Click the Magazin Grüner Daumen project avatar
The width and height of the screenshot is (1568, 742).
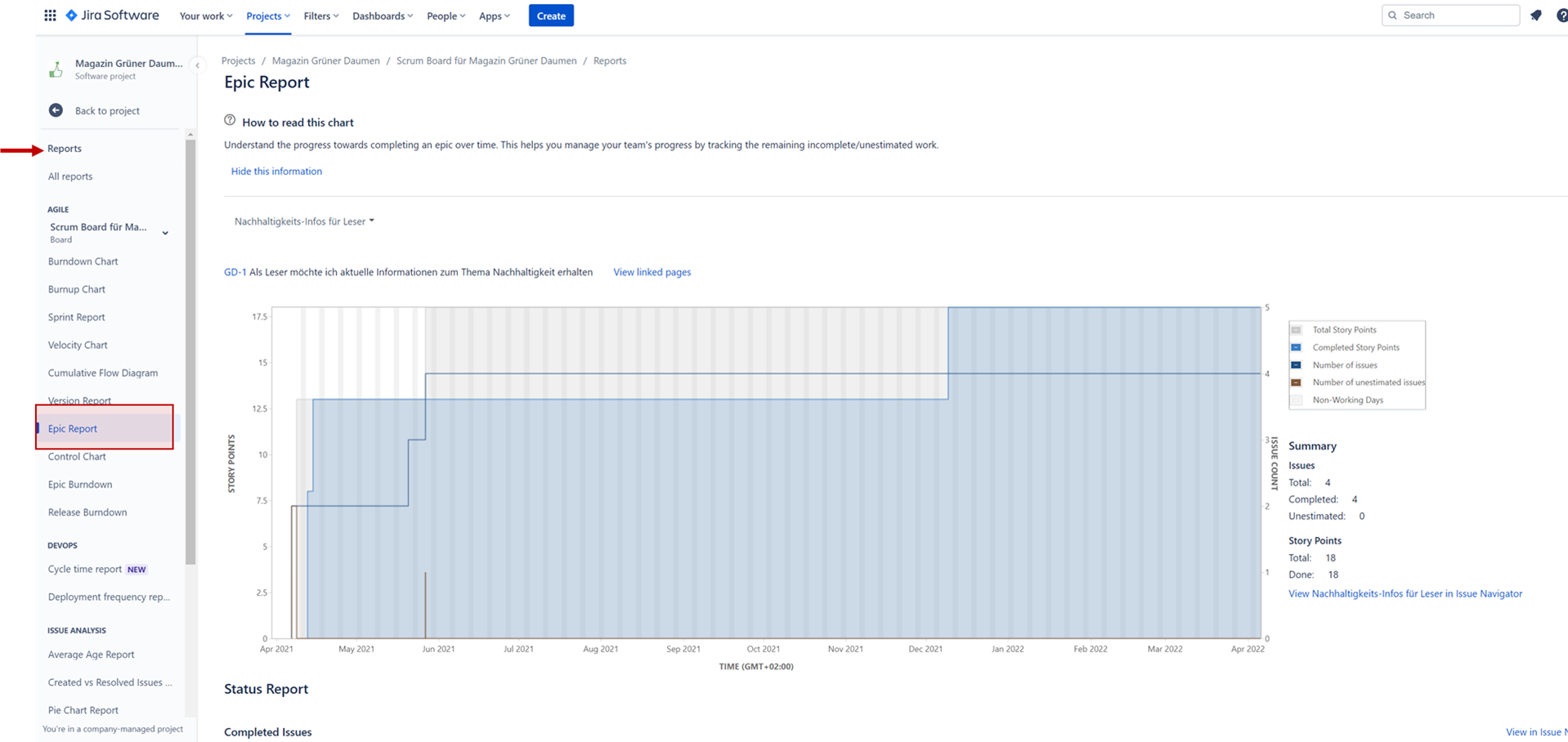(x=56, y=69)
